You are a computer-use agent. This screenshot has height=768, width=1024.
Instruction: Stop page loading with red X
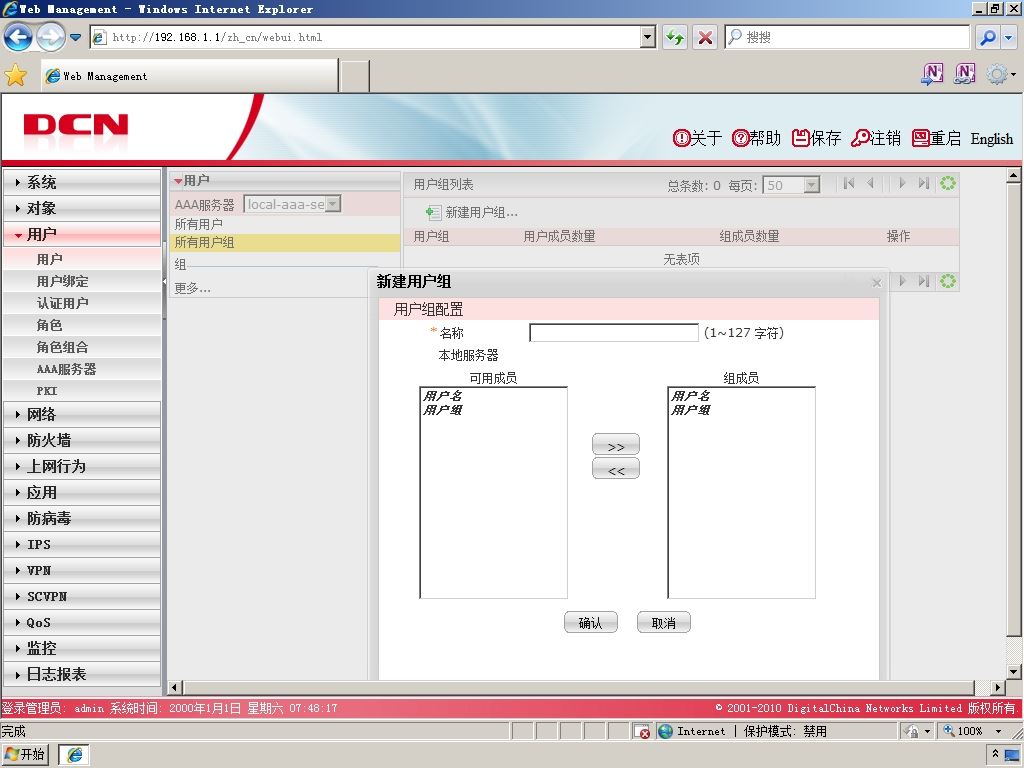705,37
